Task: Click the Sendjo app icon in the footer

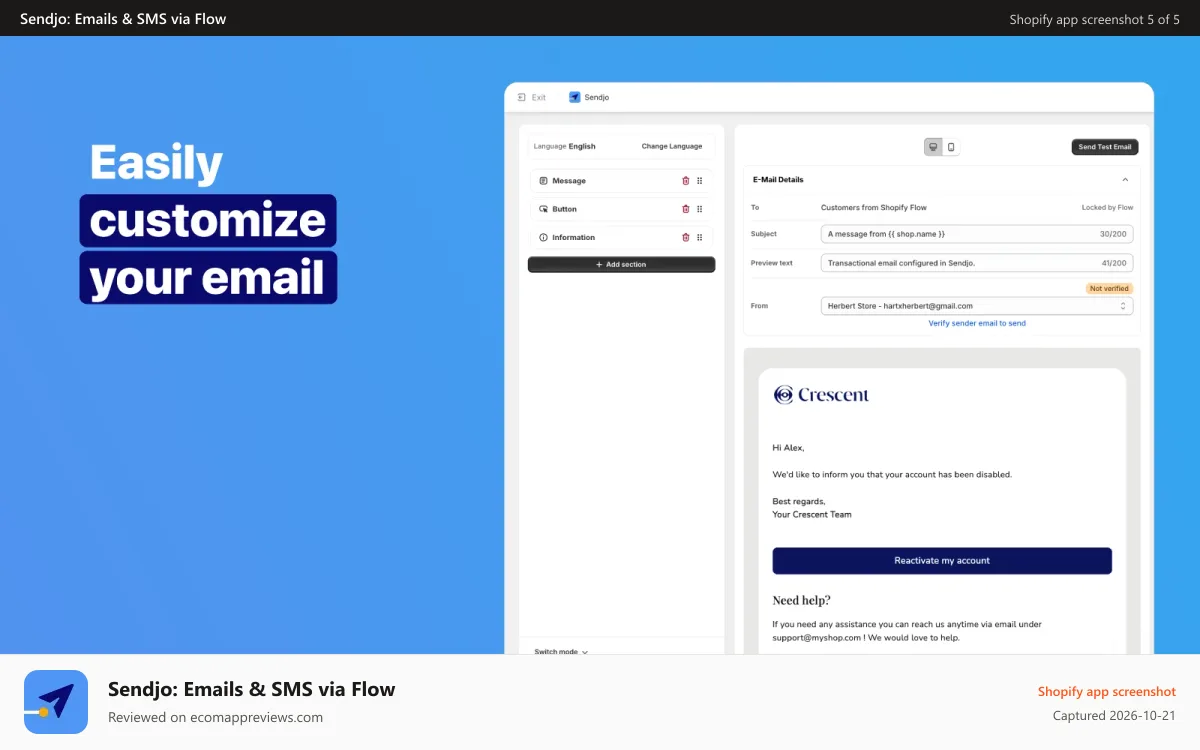Action: click(x=56, y=702)
